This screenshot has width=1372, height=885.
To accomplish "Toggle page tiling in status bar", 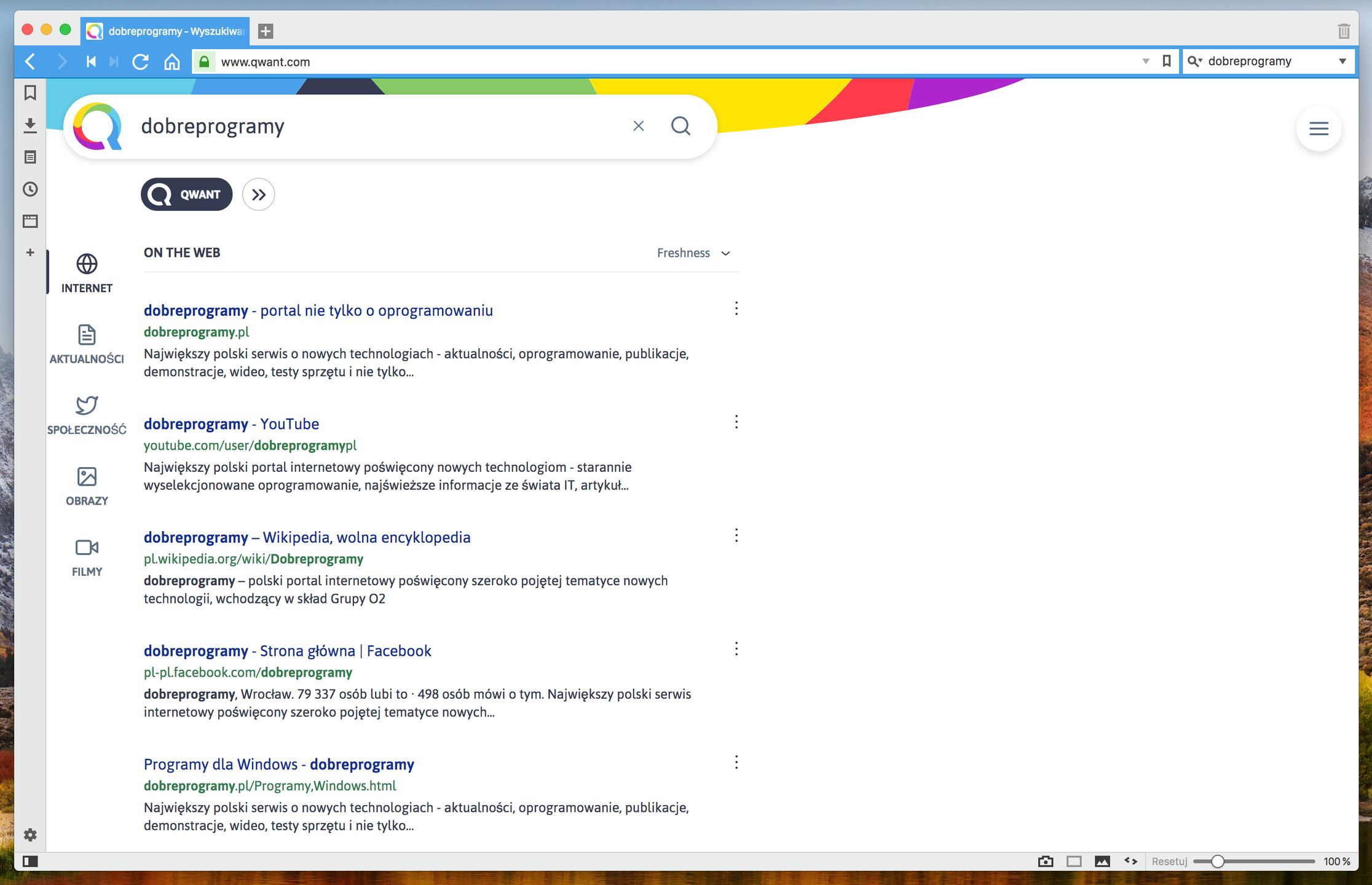I will coord(1074,861).
